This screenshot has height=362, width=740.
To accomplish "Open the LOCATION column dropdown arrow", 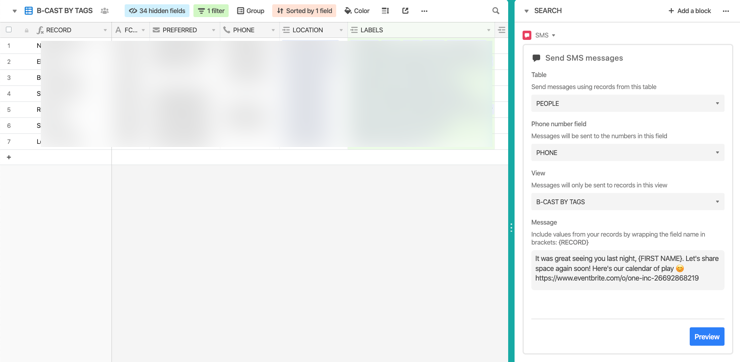I will pyautogui.click(x=341, y=30).
